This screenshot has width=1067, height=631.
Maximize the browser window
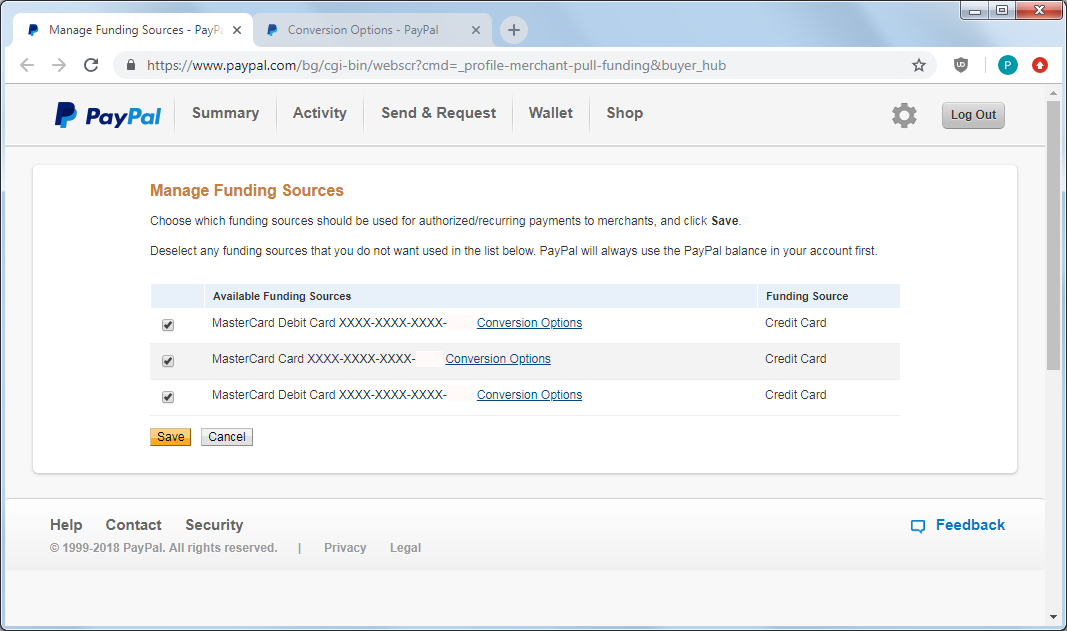pyautogui.click(x=1002, y=10)
